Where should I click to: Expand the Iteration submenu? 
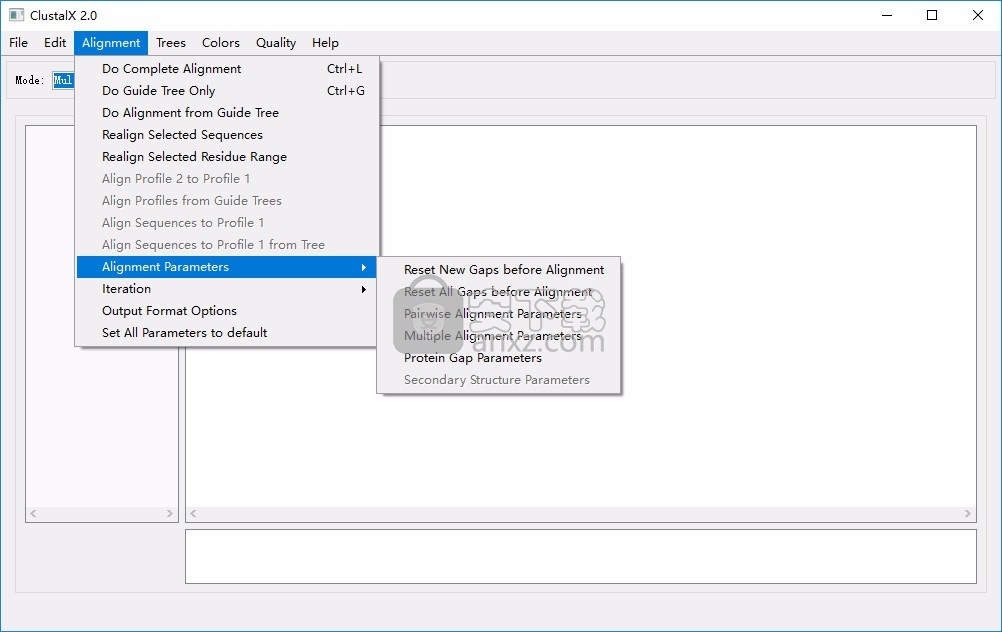[x=227, y=289]
